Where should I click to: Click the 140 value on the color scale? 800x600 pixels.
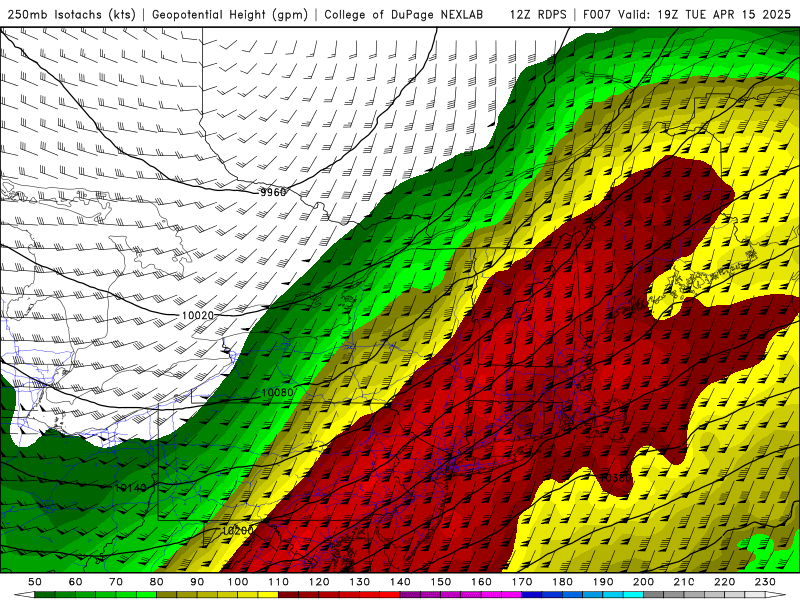pos(400,582)
